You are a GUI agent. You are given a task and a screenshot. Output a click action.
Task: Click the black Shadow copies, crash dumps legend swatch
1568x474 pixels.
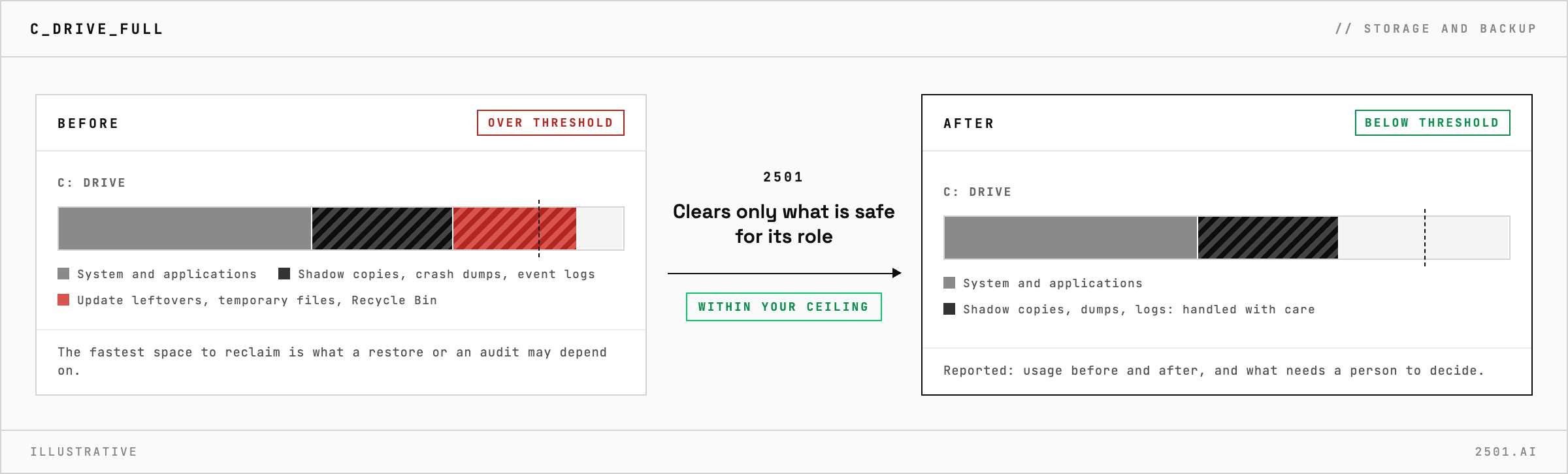click(x=284, y=274)
